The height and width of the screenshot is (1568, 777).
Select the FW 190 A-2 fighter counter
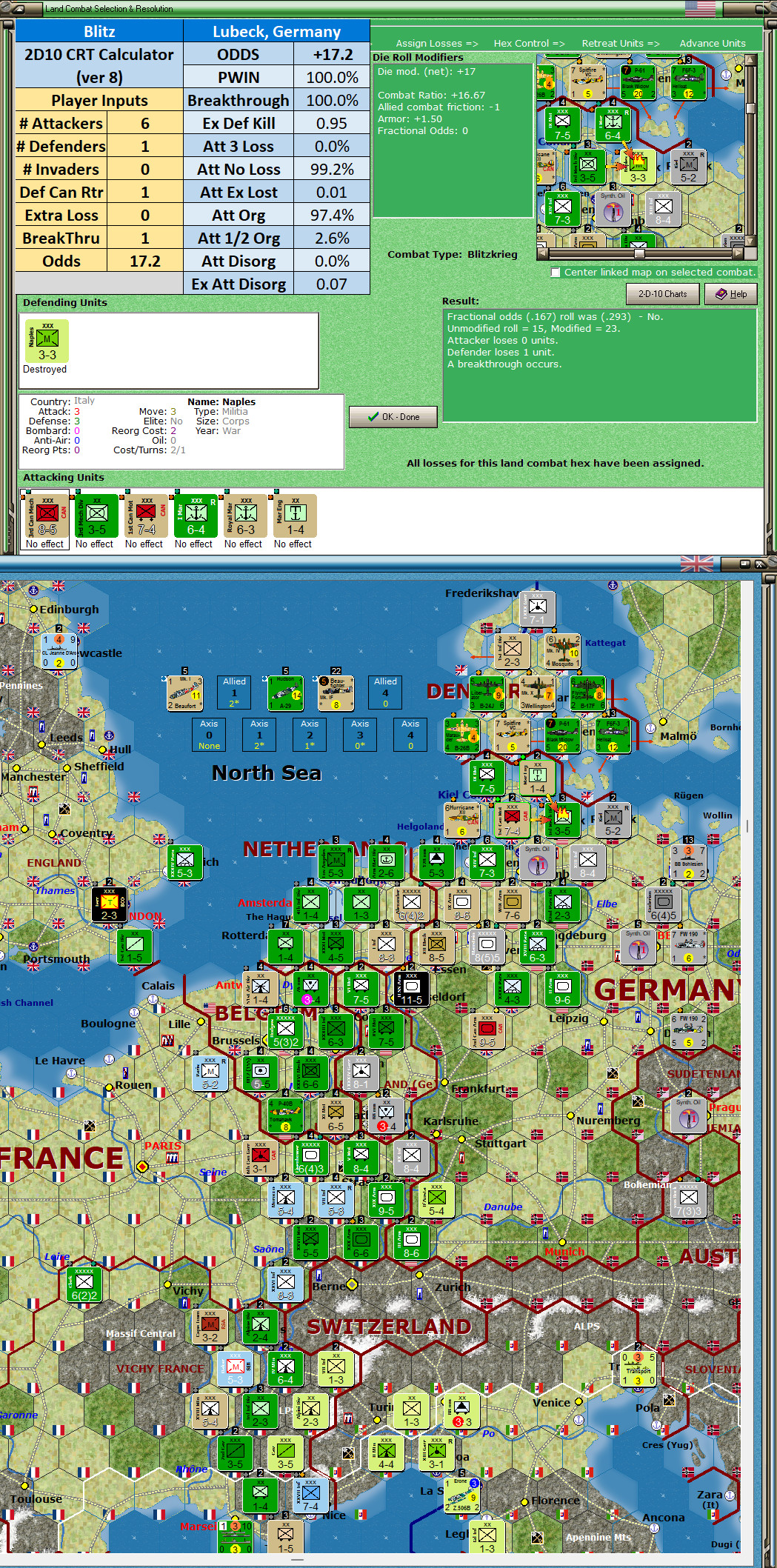(x=689, y=947)
